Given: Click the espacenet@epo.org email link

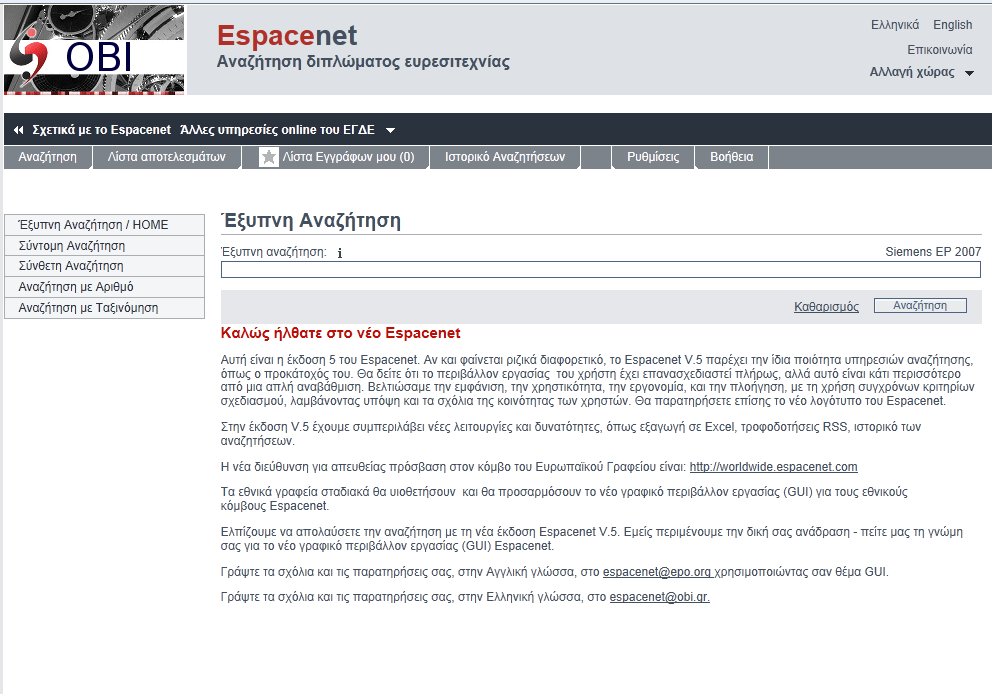Looking at the screenshot, I should pos(657,572).
